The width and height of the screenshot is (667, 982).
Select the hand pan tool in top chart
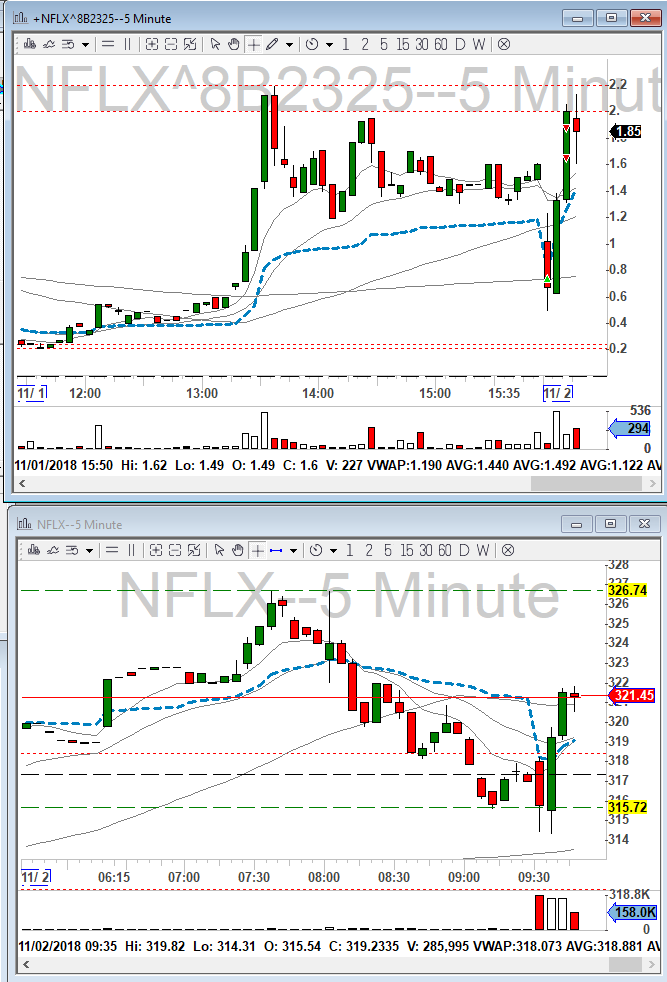coord(234,44)
